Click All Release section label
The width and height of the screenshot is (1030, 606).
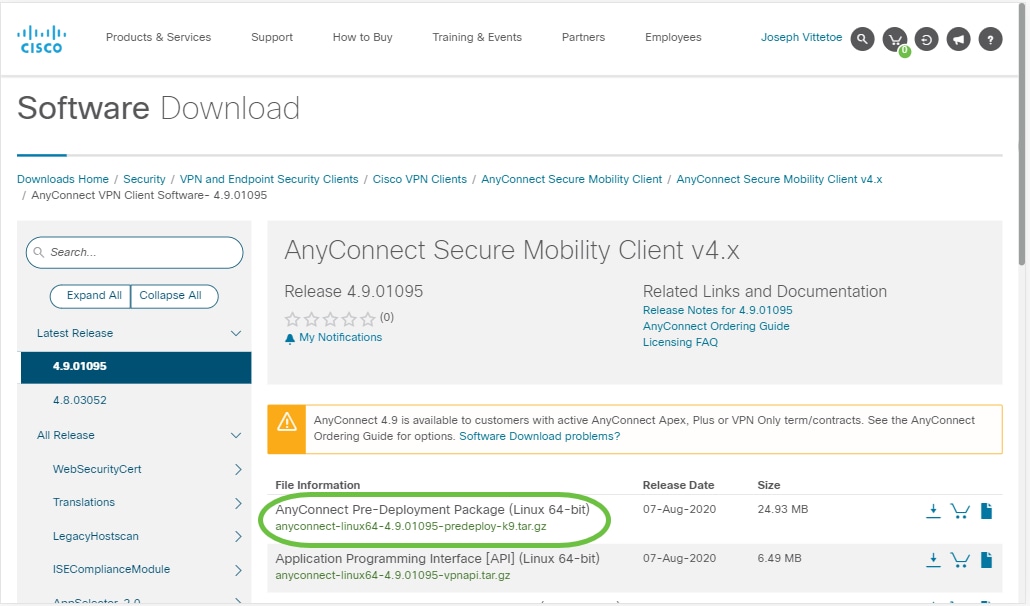click(x=66, y=435)
